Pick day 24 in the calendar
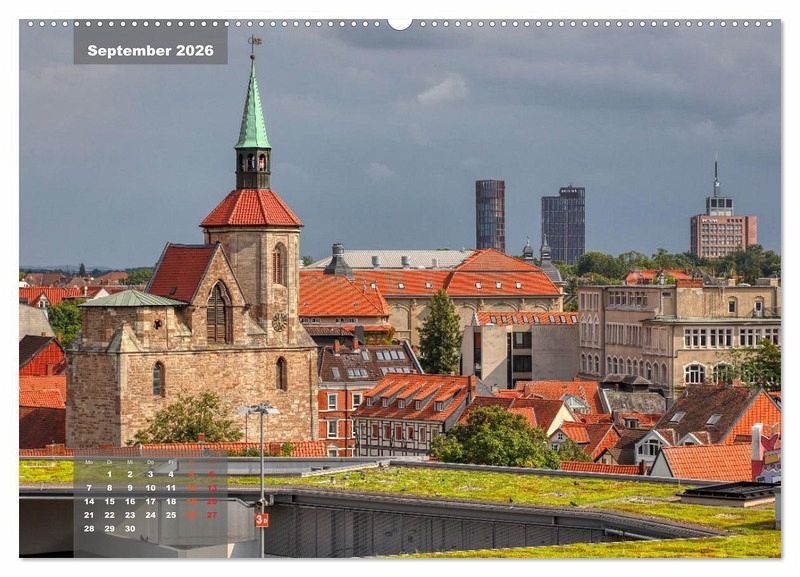 pos(150,515)
